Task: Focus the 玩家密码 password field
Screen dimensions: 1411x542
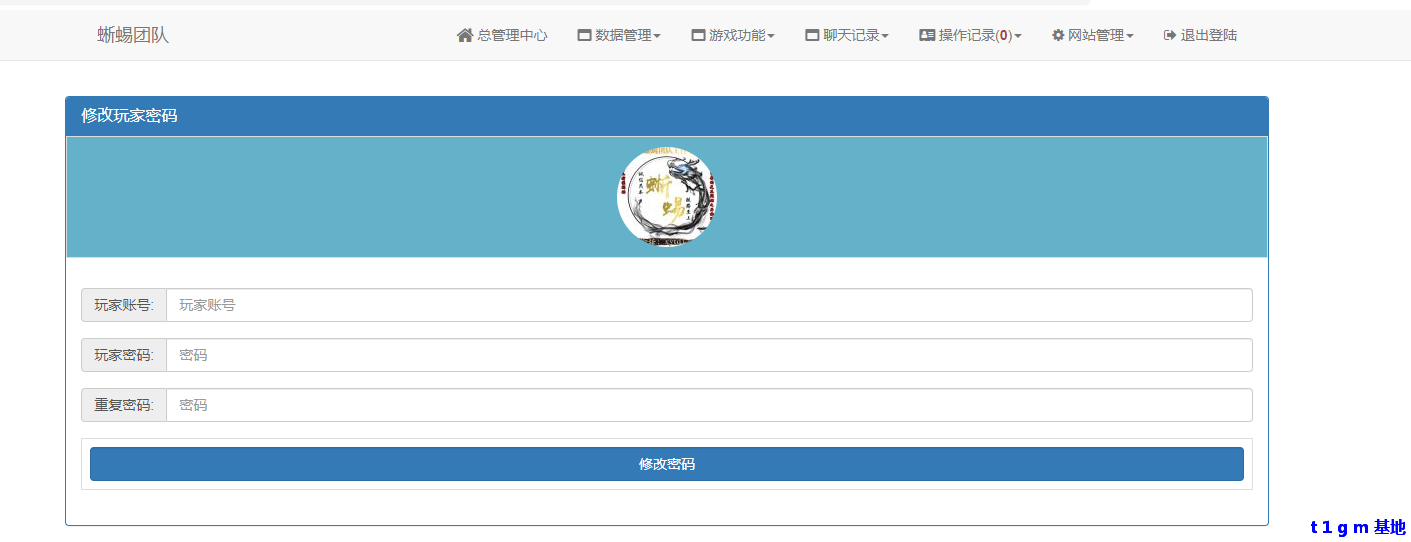Action: pos(708,355)
